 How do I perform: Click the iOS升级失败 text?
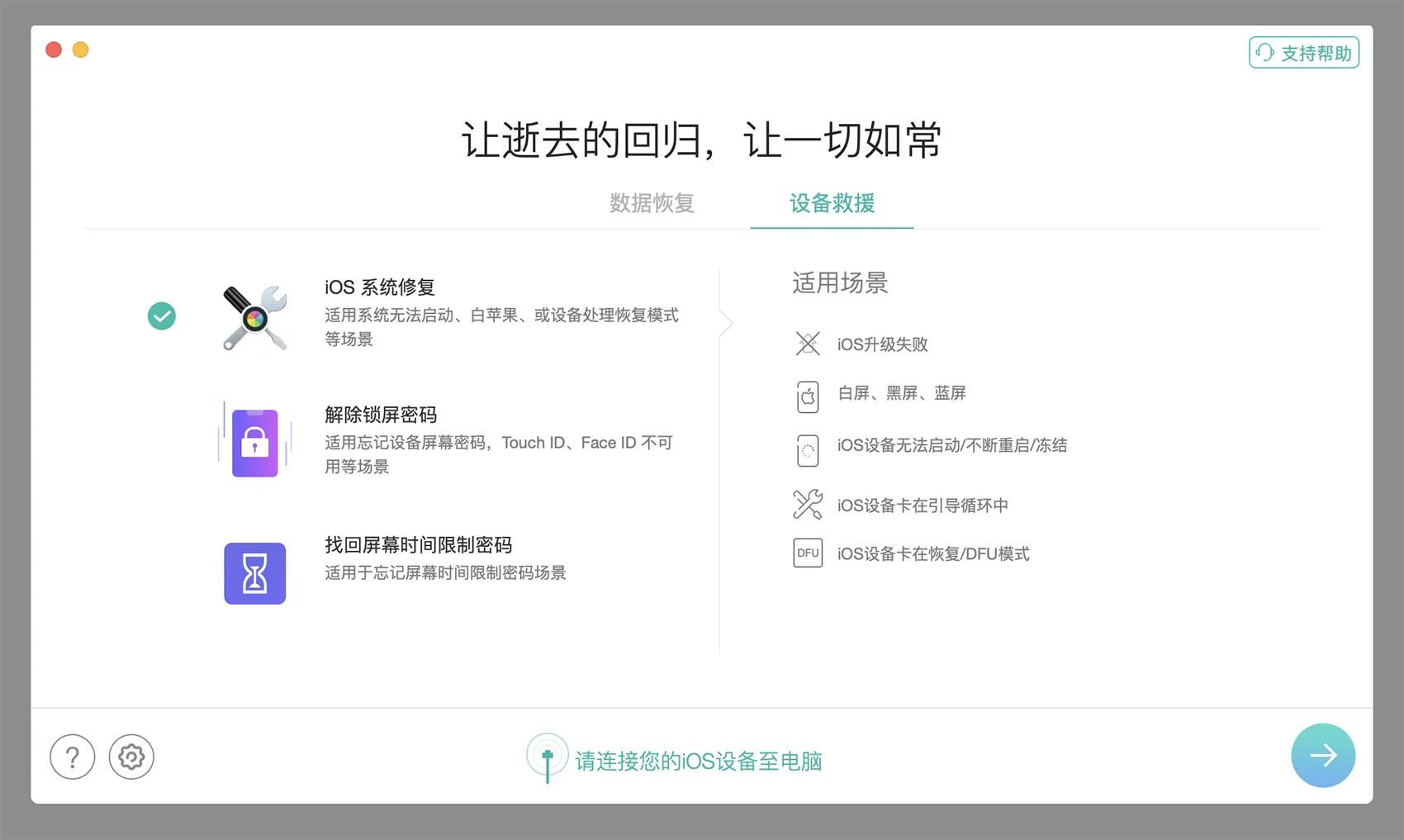(x=883, y=344)
